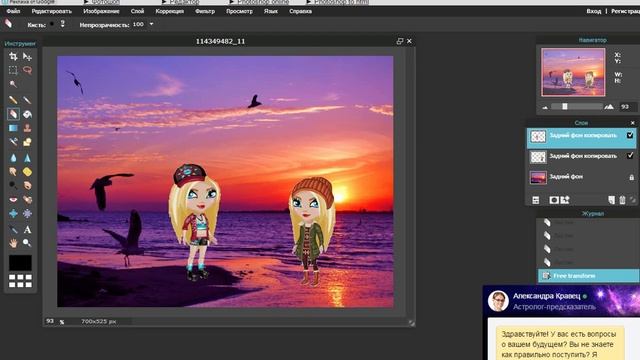The height and width of the screenshot is (360, 640).
Task: Select the Color Picker eyedropper tool
Action: click(13, 229)
